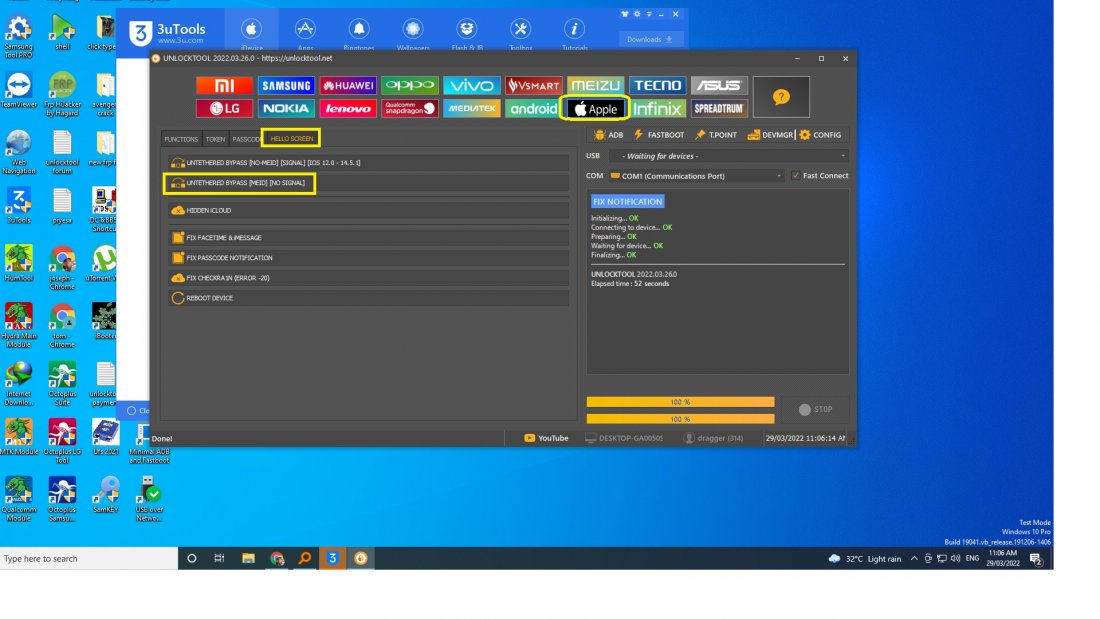Run Fix Checkra1n Error -20
This screenshot has height=619, width=1100.
pos(368,278)
